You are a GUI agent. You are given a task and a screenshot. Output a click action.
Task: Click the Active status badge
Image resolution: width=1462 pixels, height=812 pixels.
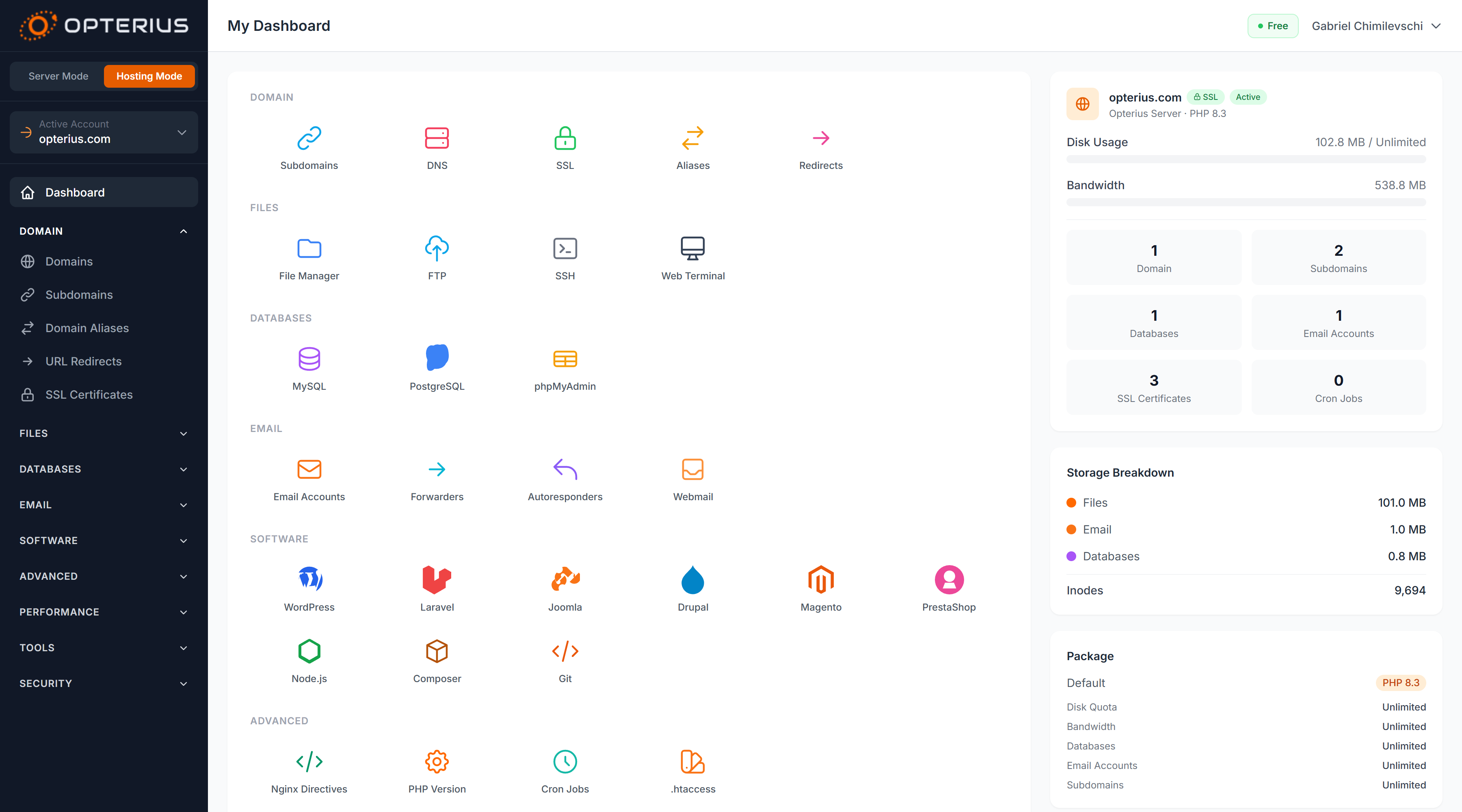(x=1248, y=97)
